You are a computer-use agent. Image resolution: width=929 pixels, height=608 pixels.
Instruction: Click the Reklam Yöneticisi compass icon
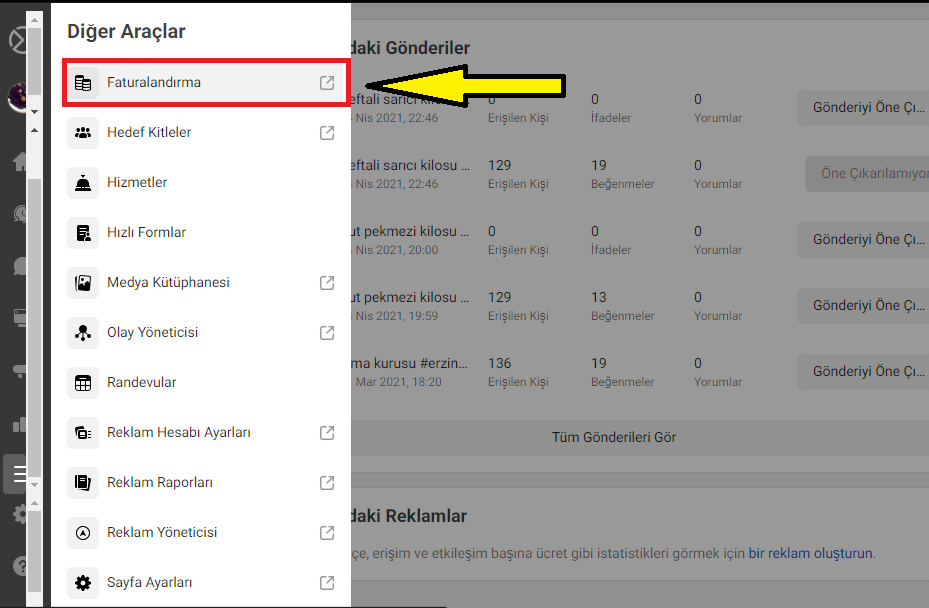(x=83, y=533)
